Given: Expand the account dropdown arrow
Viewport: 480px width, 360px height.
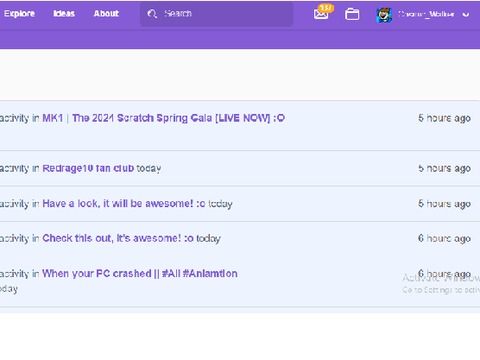Looking at the screenshot, I should (x=466, y=14).
